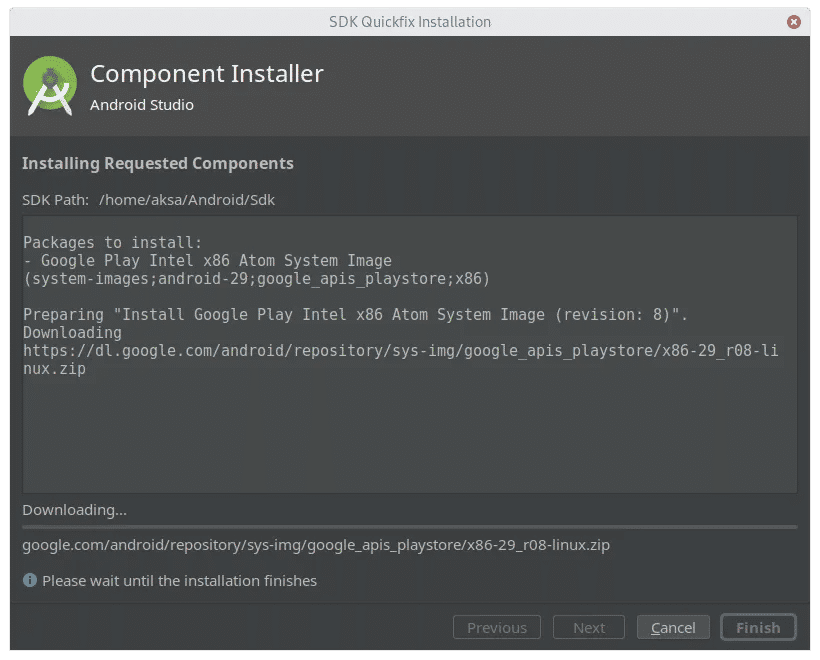820x660 pixels.
Task: Click the 'Downloading...' status label
Action: (x=74, y=510)
